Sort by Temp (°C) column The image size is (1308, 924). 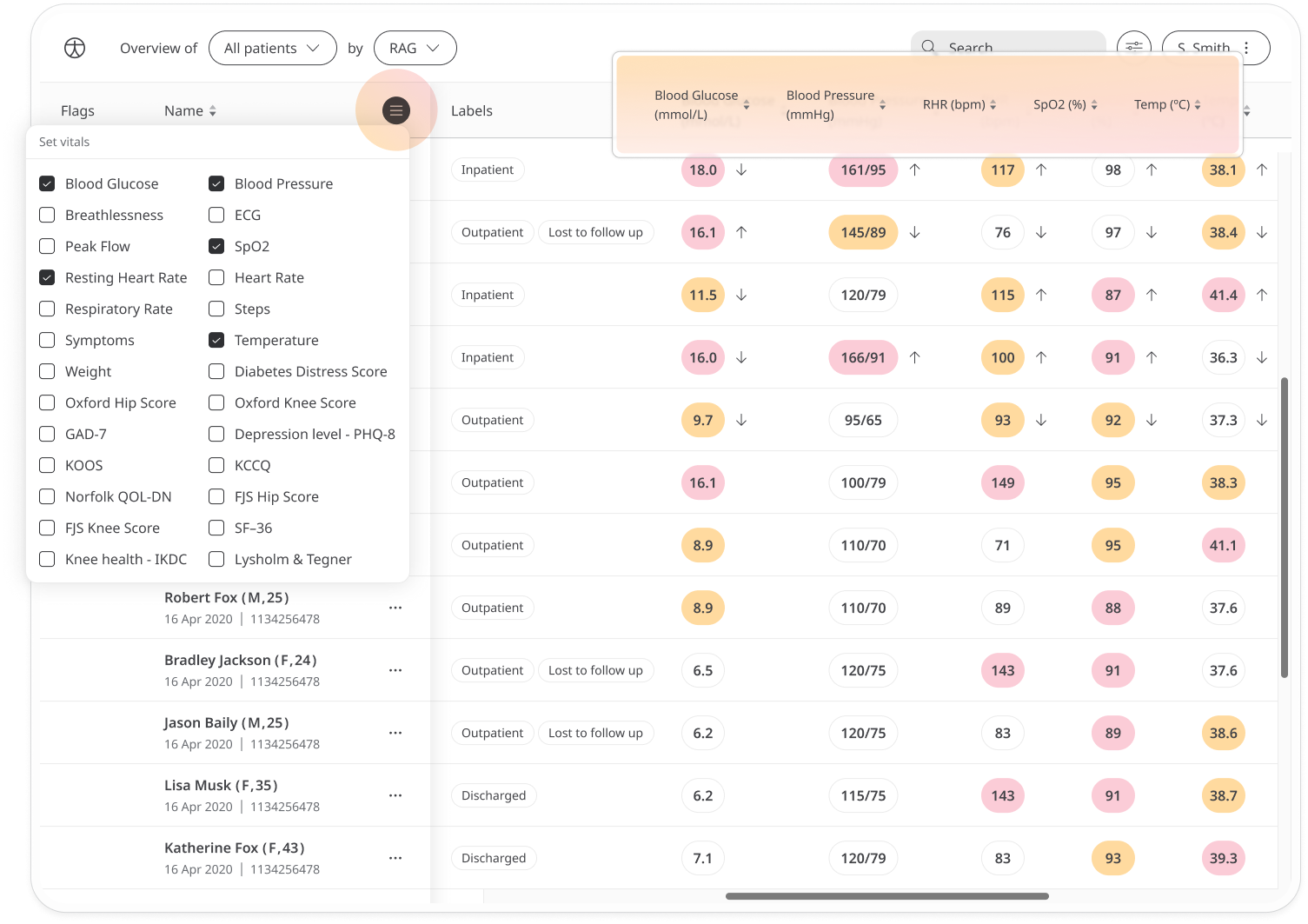pyautogui.click(x=1198, y=104)
